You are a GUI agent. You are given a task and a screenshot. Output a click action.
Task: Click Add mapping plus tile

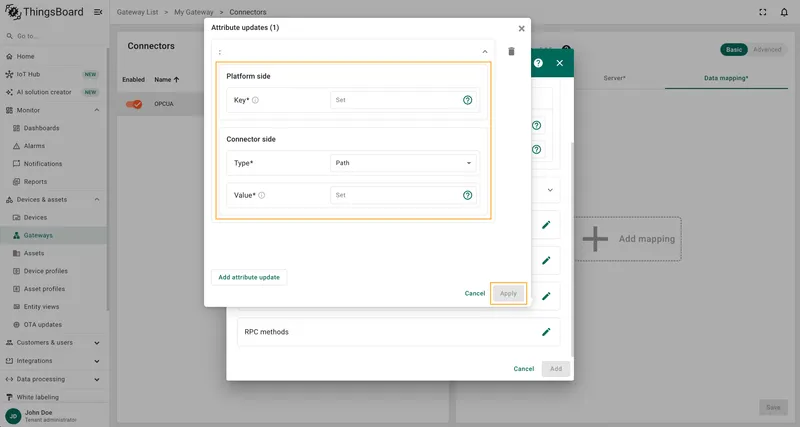pyautogui.click(x=628, y=239)
